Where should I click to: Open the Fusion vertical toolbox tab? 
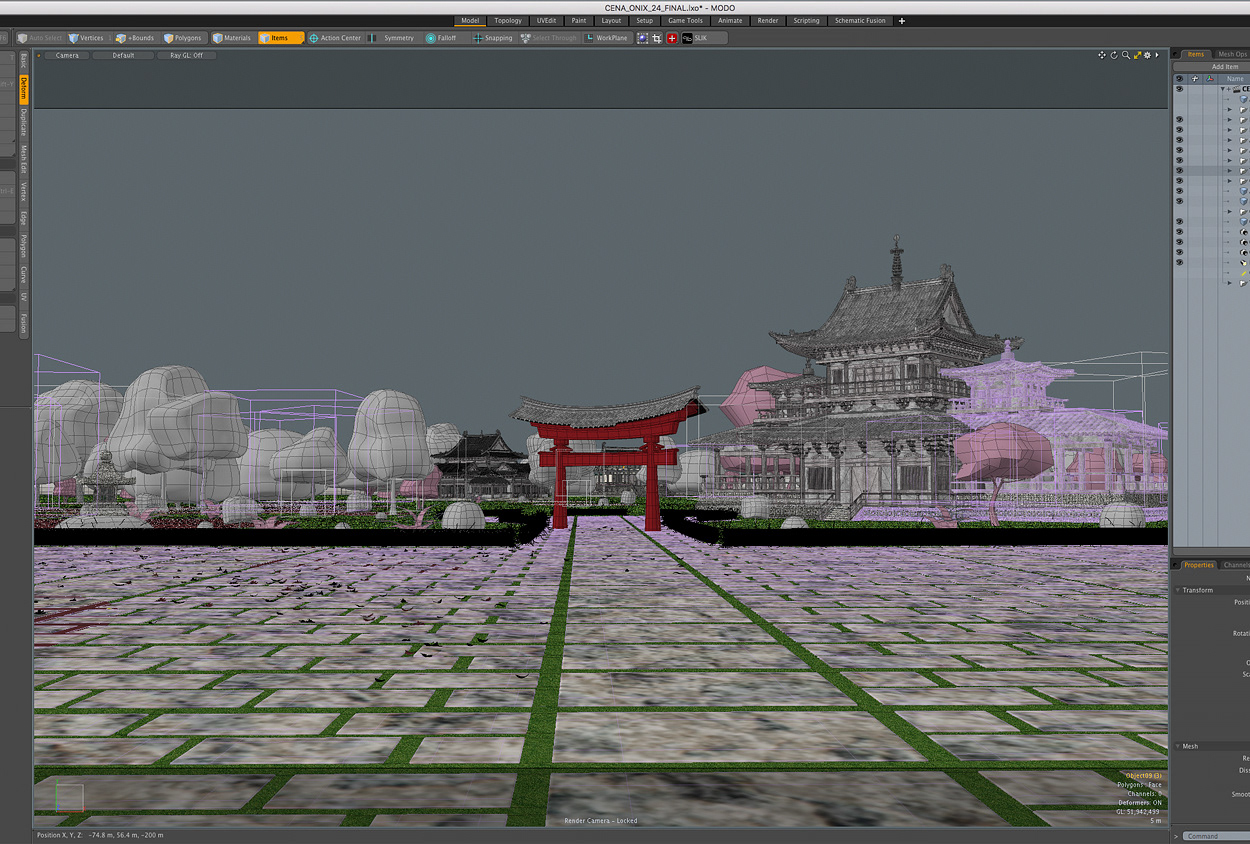click(x=24, y=323)
